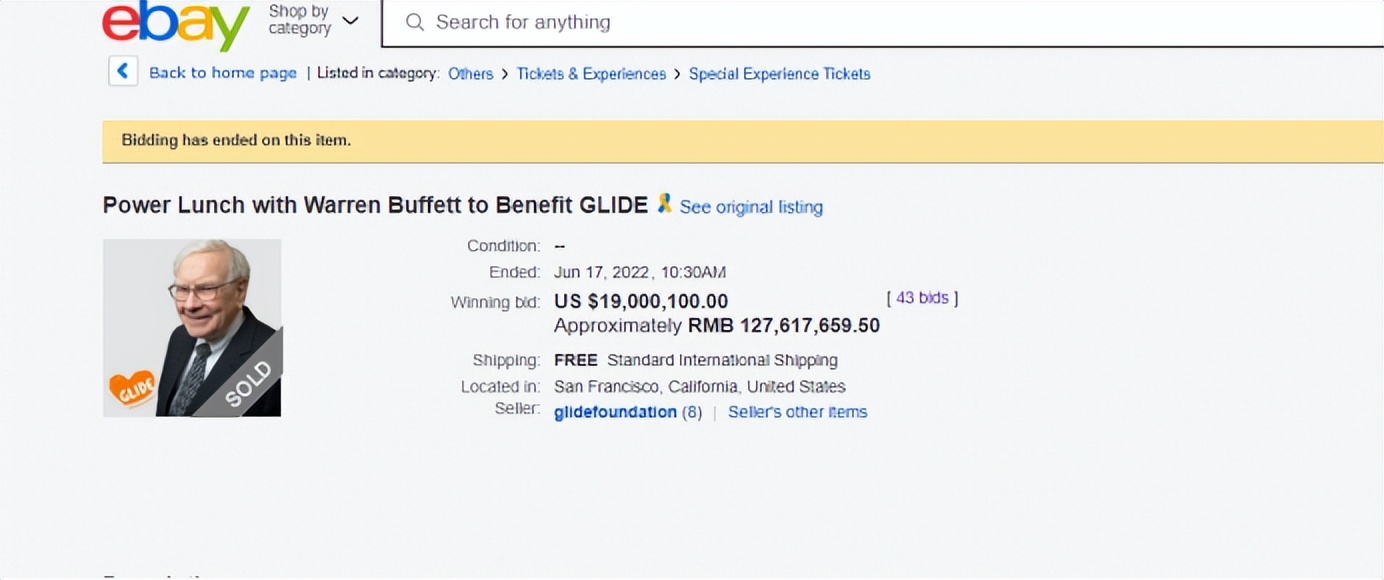Click the back arrow icon button
The height and width of the screenshot is (580, 1384).
[x=123, y=71]
